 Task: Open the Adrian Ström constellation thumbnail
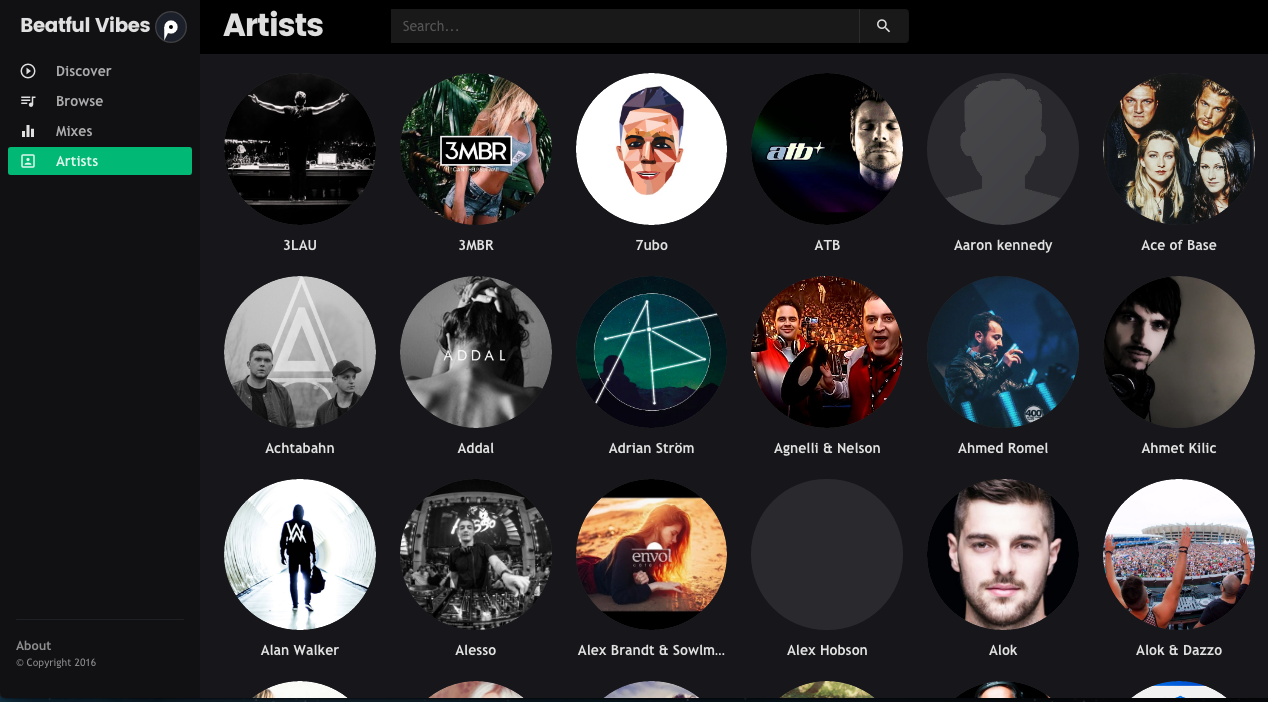(x=651, y=352)
